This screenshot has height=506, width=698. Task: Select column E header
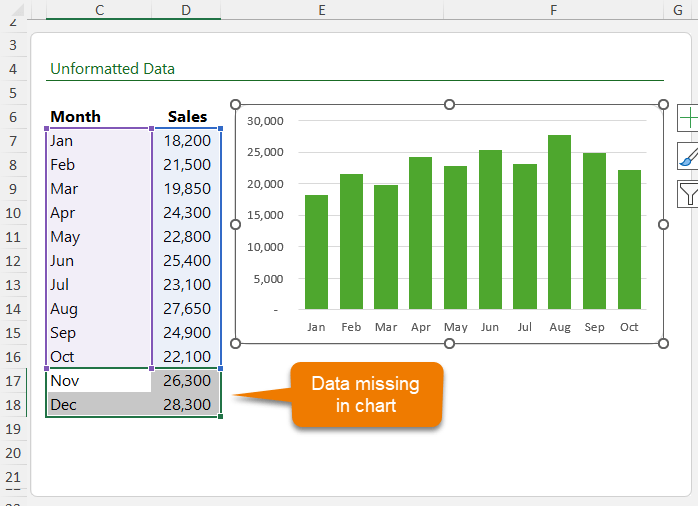[322, 10]
